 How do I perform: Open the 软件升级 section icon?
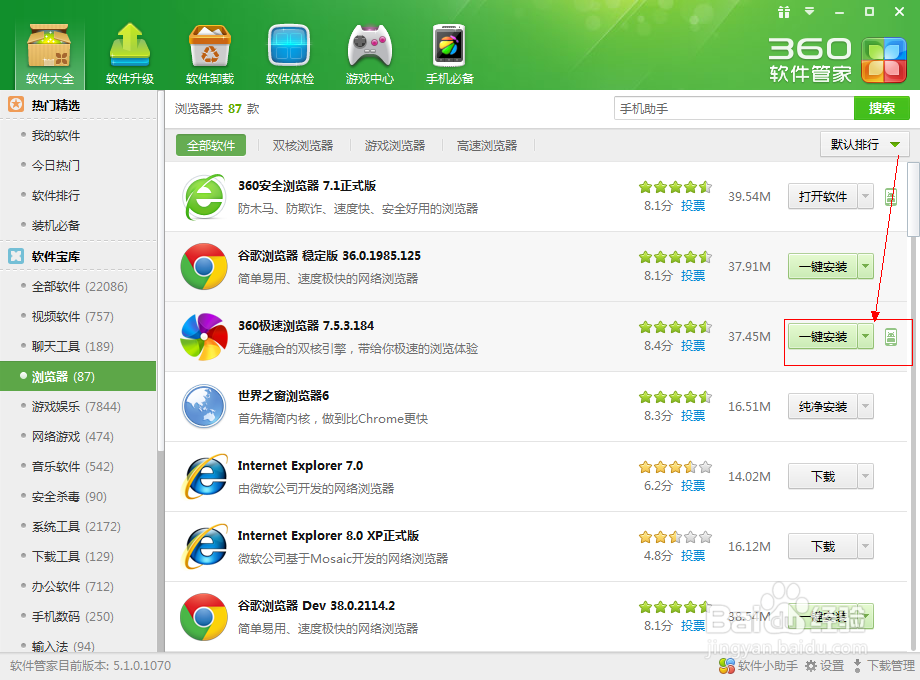click(128, 45)
